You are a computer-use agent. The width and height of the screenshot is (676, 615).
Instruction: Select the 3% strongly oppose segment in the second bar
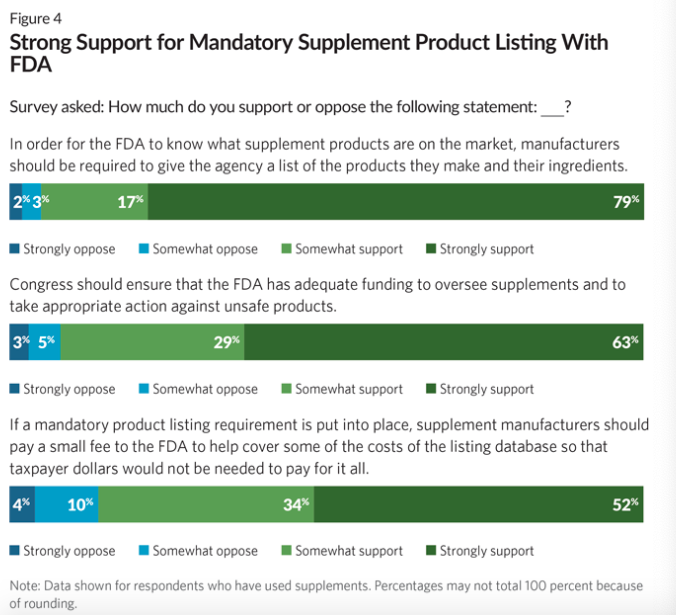point(19,342)
